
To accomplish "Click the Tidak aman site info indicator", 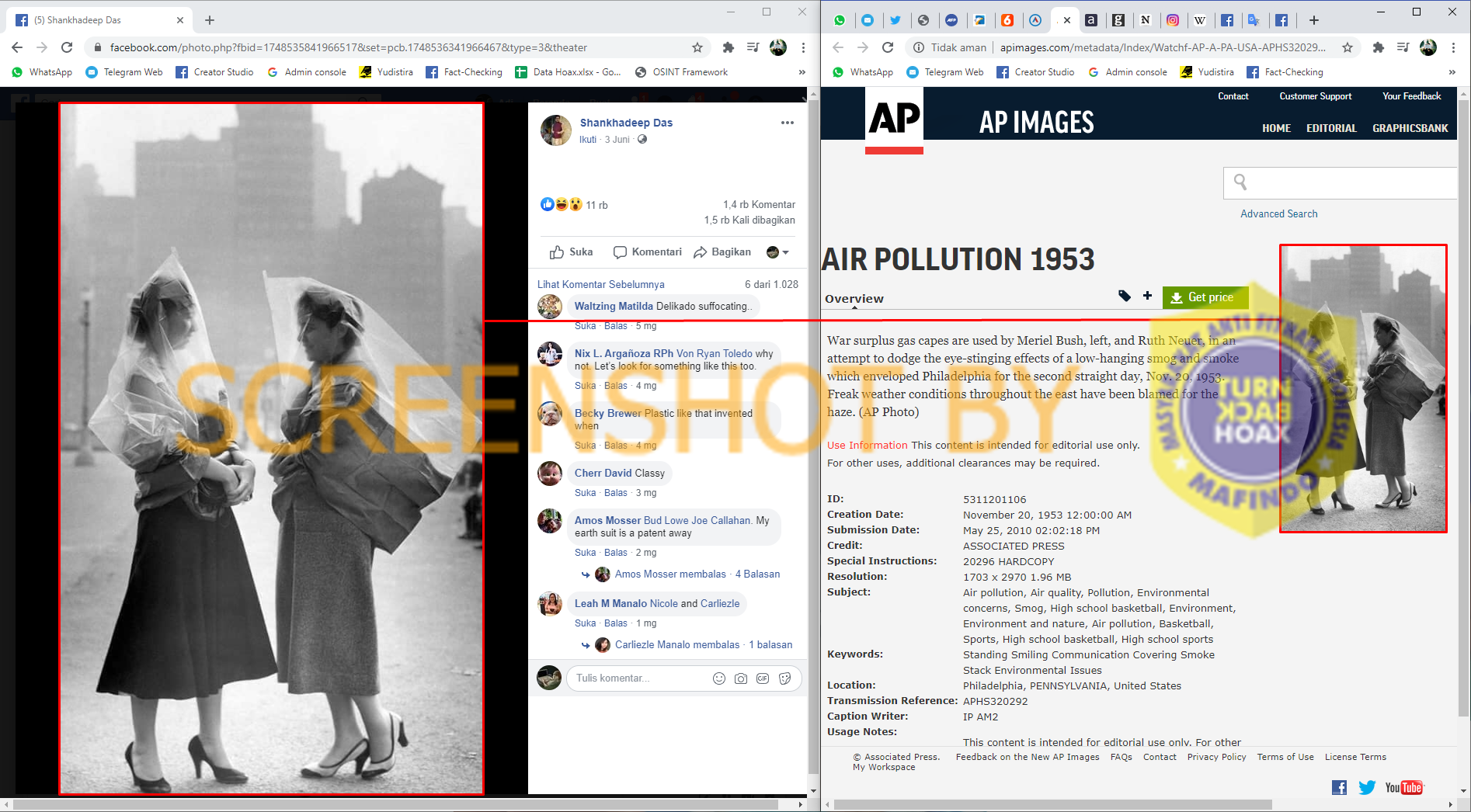I will [x=949, y=47].
